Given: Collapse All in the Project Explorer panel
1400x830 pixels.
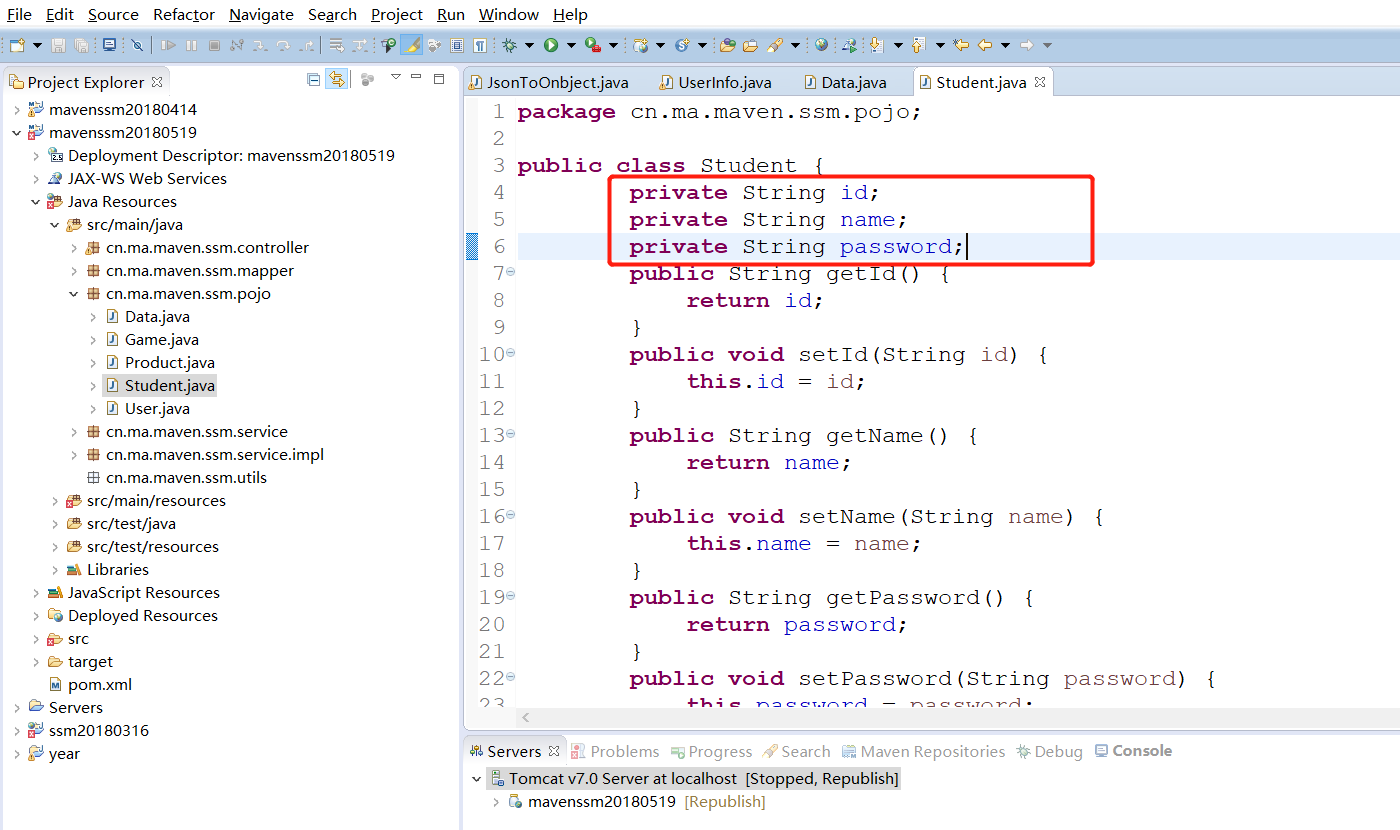Looking at the screenshot, I should pos(313,81).
